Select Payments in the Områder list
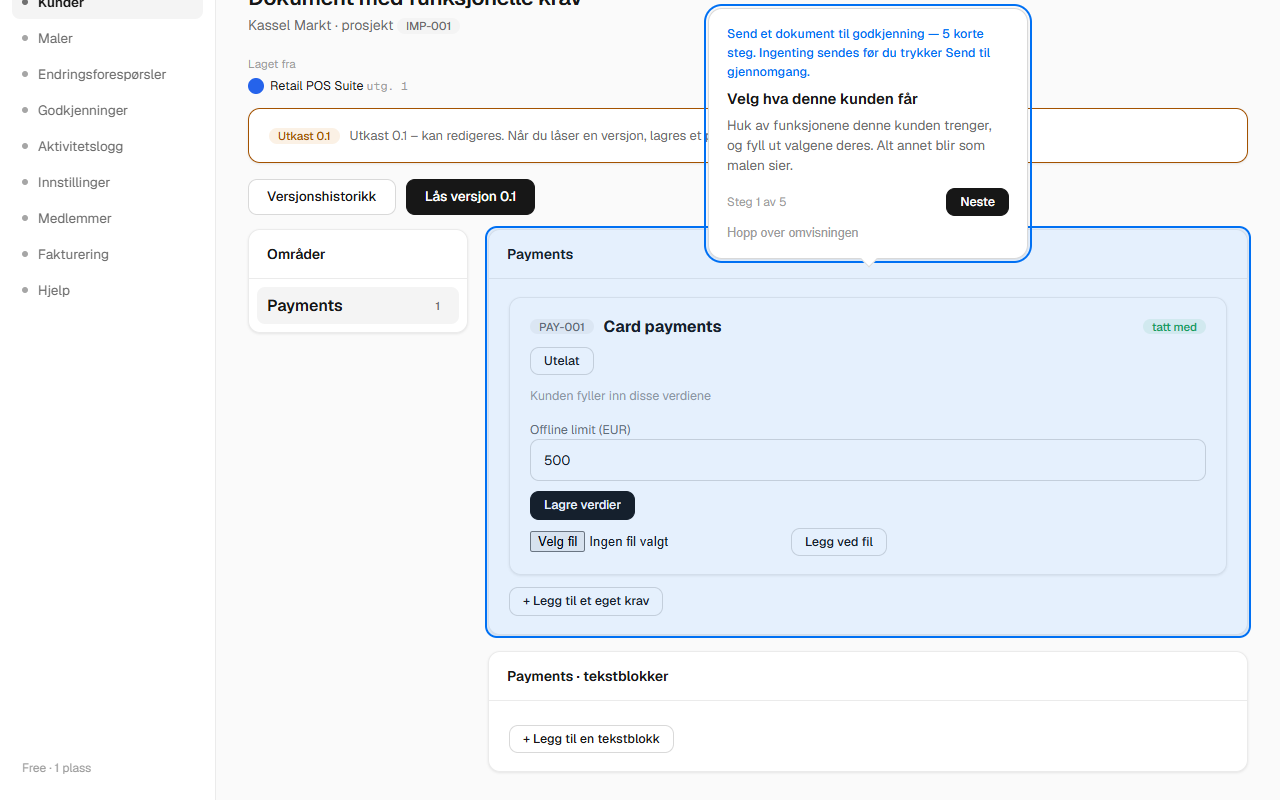1280x800 pixels. (x=358, y=306)
